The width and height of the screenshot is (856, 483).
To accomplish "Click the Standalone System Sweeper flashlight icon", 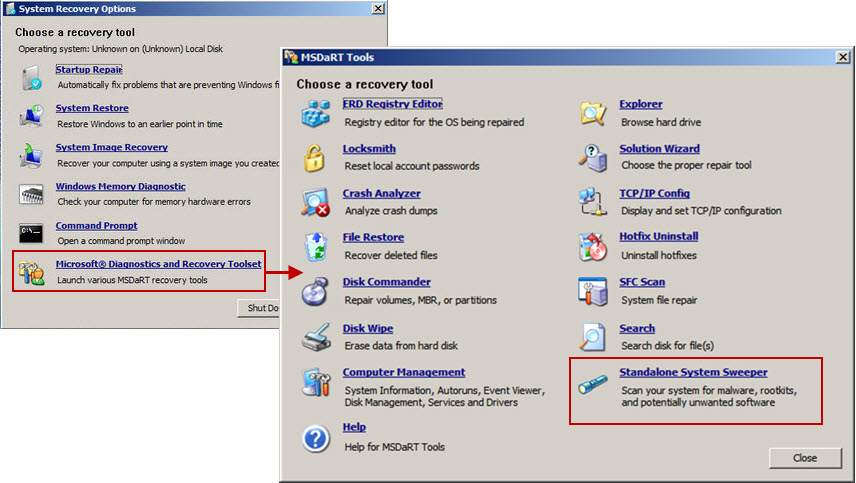I will pos(593,384).
